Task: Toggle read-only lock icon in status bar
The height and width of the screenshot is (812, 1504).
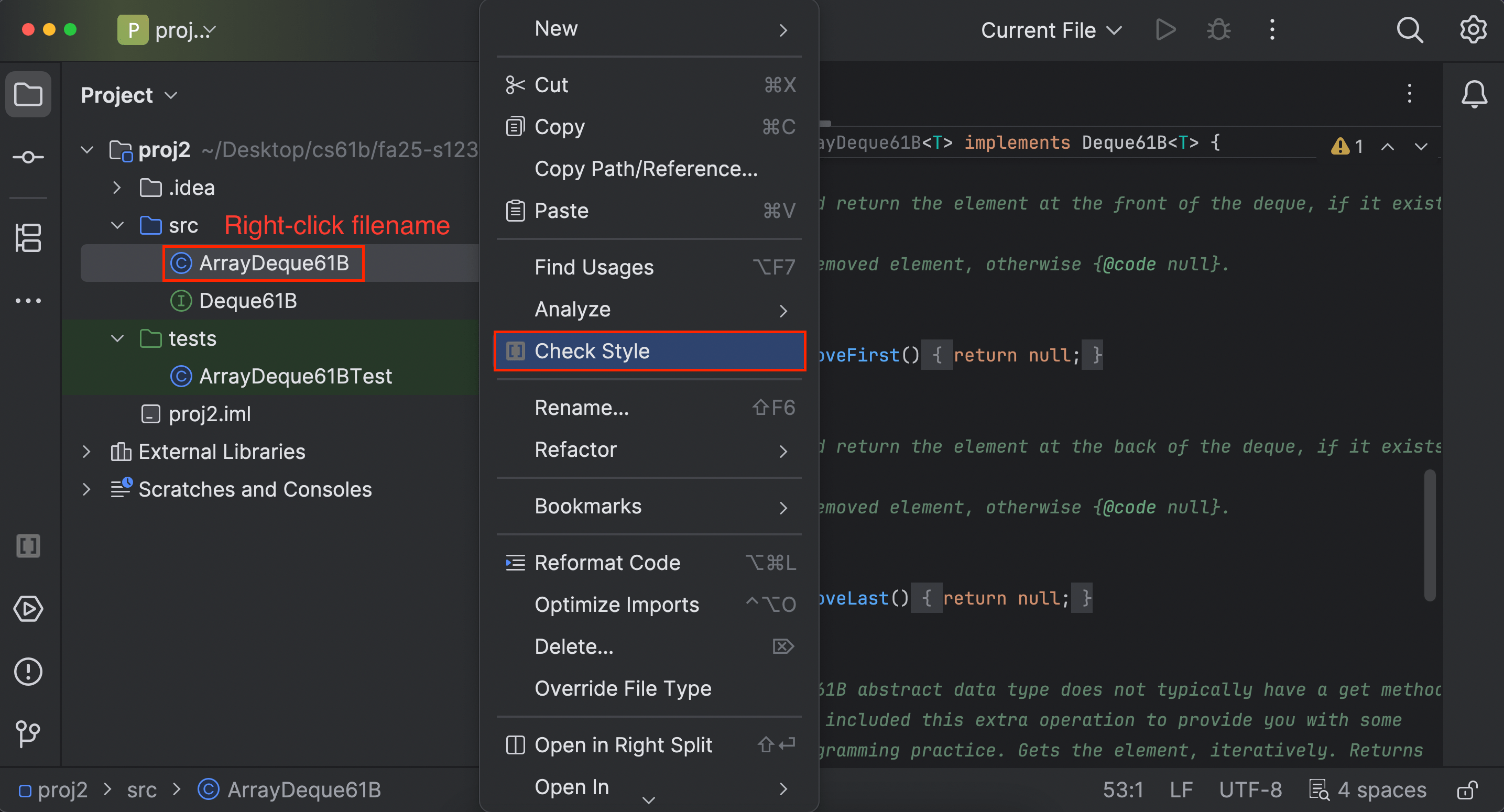Action: click(x=1467, y=790)
